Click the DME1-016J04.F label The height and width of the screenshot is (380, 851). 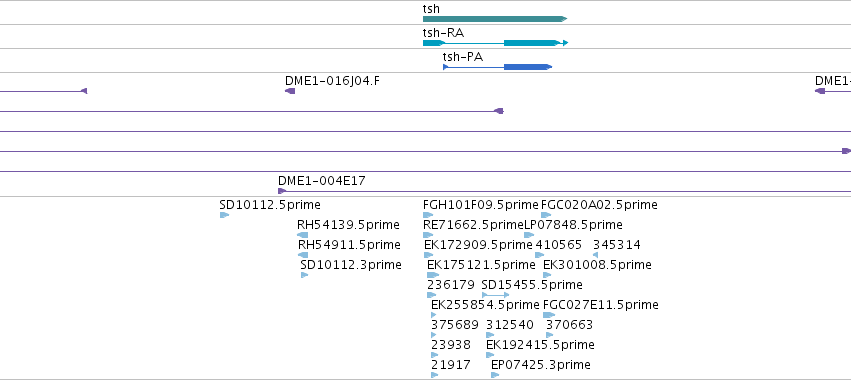pos(333,81)
